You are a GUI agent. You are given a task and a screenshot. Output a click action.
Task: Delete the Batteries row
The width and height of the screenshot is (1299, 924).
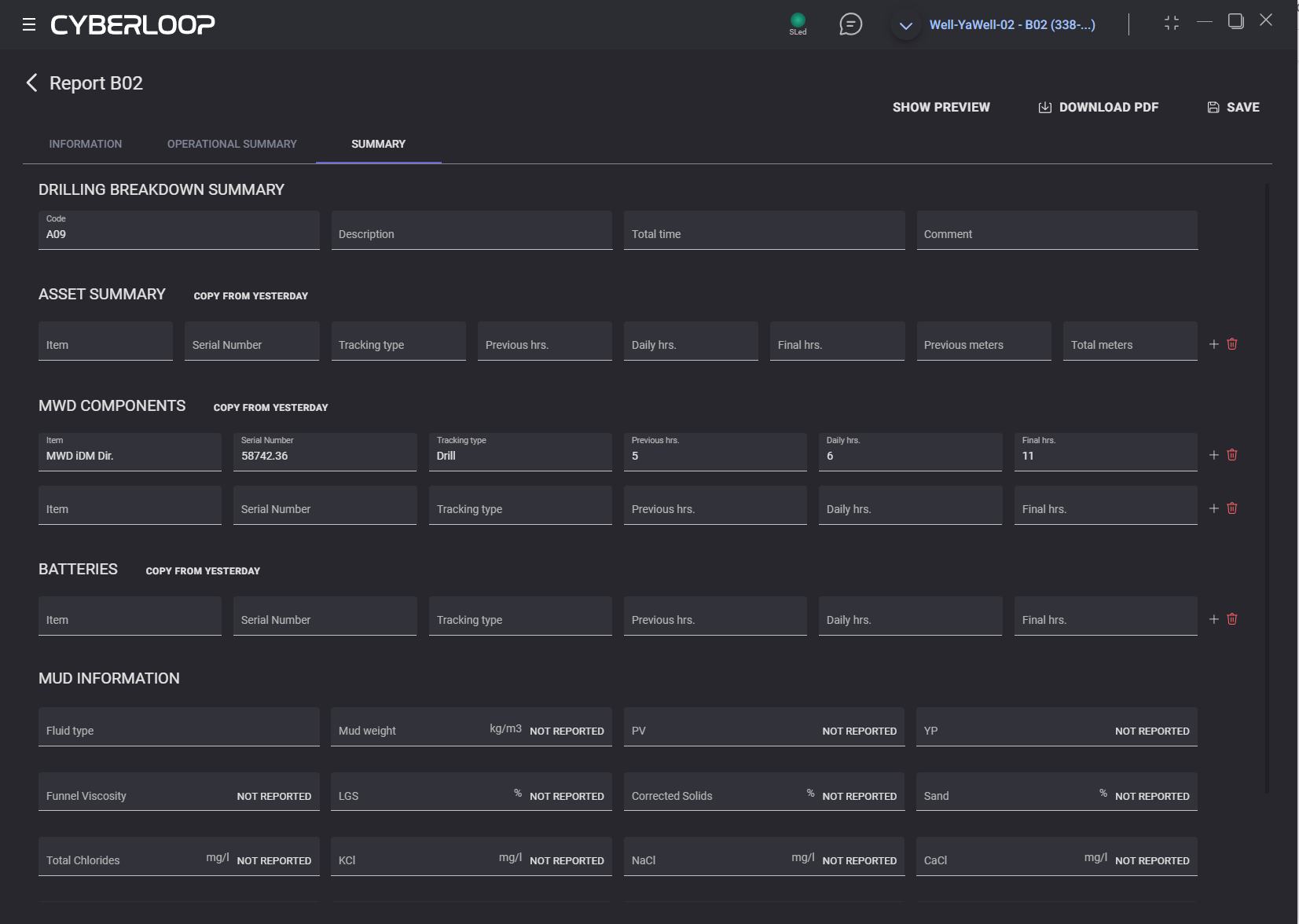[1232, 619]
